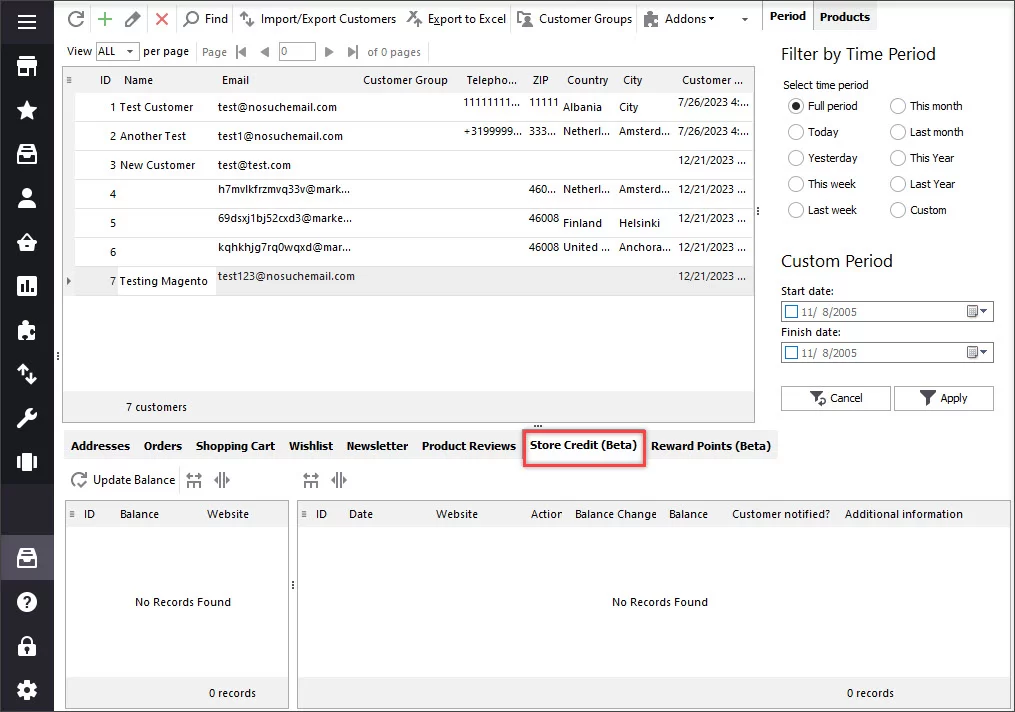The width and height of the screenshot is (1015, 712).
Task: Open the Orders tab
Action: coord(162,446)
